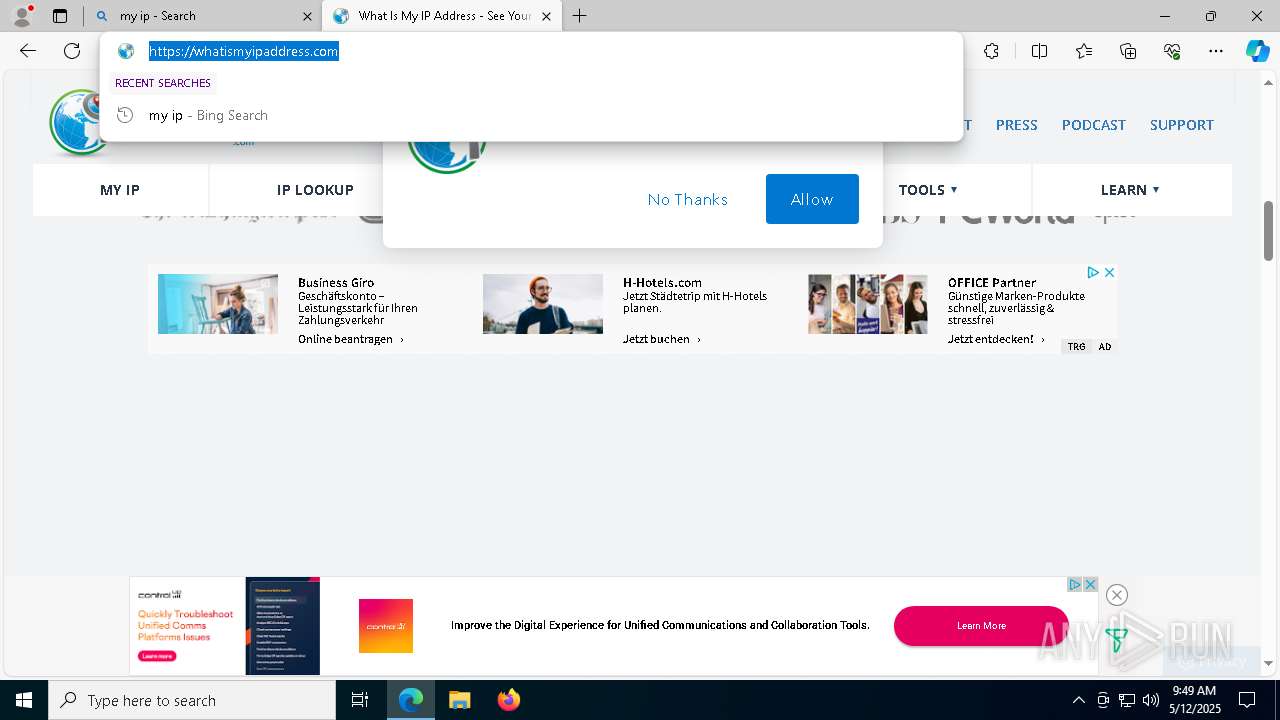Open Browser essentials heart icon

(1172, 51)
